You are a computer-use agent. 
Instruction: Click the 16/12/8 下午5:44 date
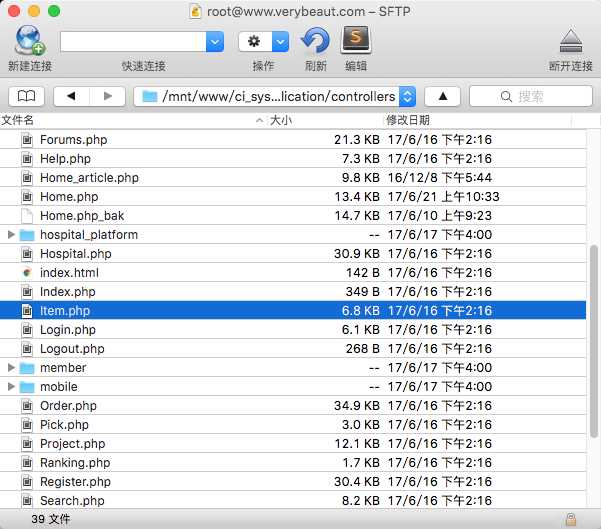[440, 177]
